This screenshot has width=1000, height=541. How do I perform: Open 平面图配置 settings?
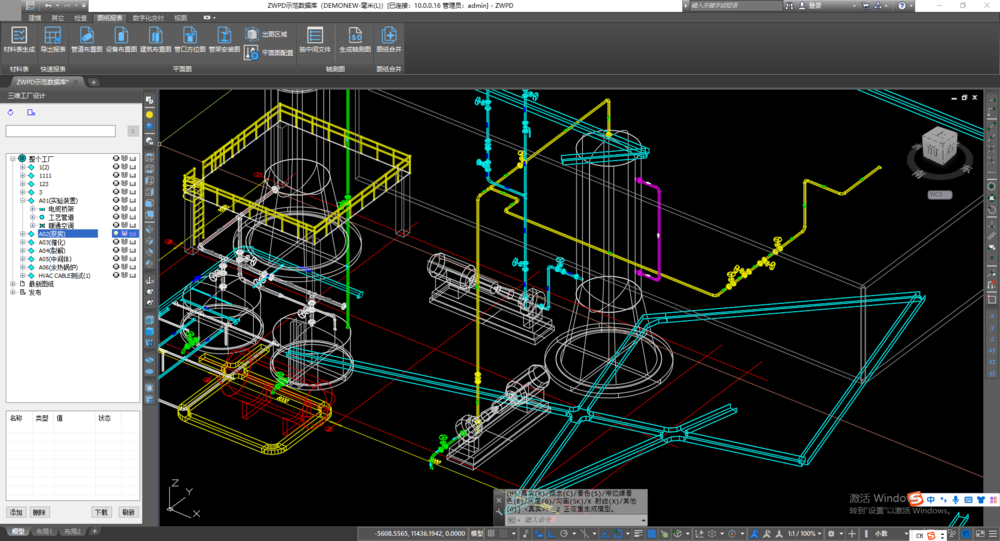[269, 53]
